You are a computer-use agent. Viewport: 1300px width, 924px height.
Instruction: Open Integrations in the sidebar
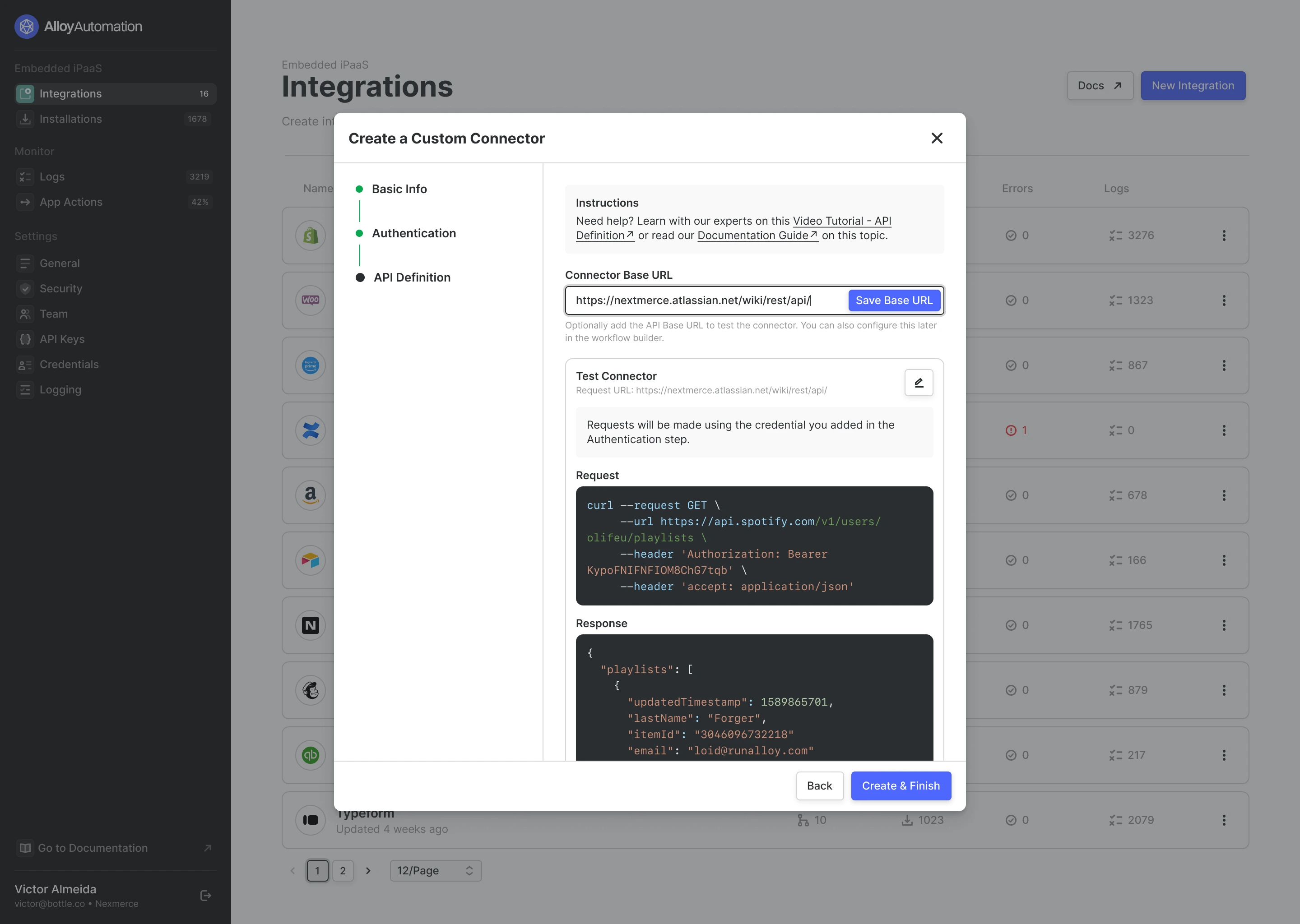[x=115, y=93]
